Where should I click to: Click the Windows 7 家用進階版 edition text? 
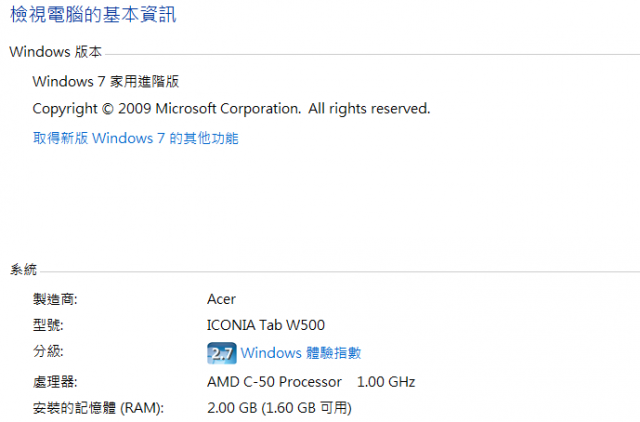pyautogui.click(x=106, y=81)
